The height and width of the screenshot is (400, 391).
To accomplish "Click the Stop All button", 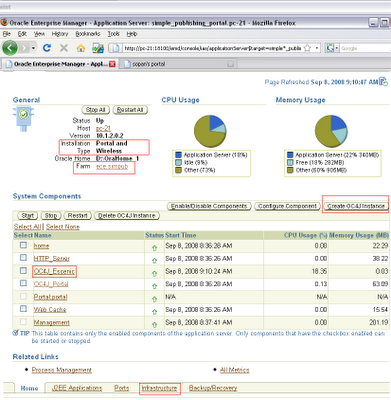I will tap(96, 110).
